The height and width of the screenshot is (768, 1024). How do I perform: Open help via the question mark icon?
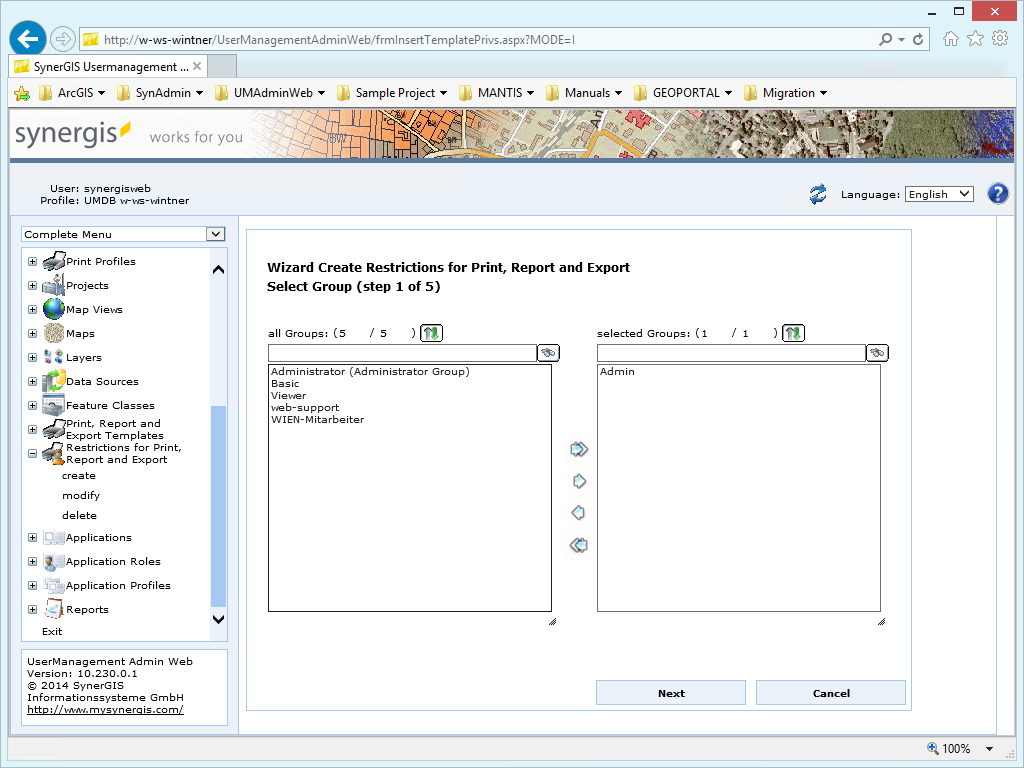point(998,193)
